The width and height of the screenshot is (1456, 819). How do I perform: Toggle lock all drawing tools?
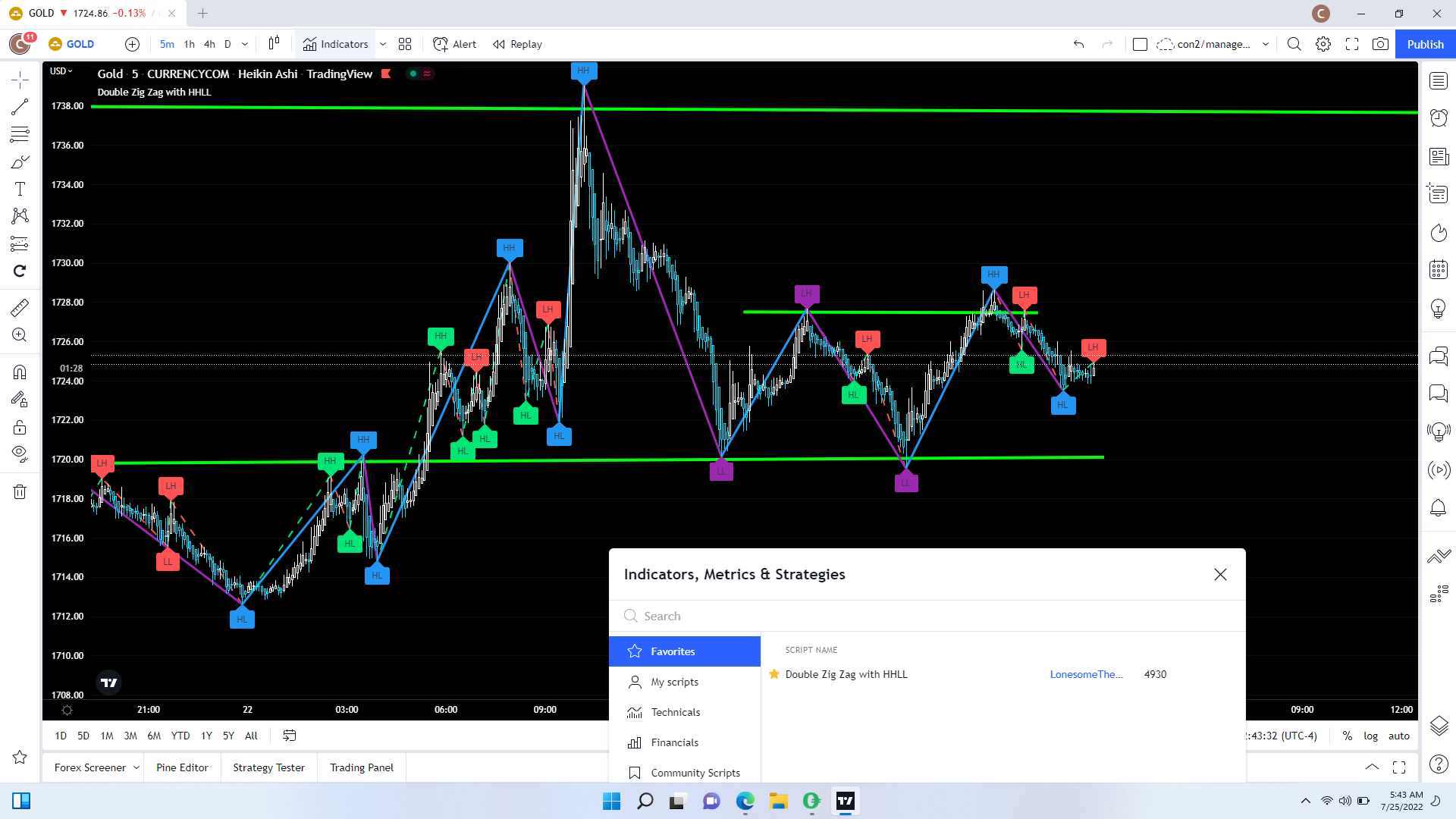coord(20,427)
